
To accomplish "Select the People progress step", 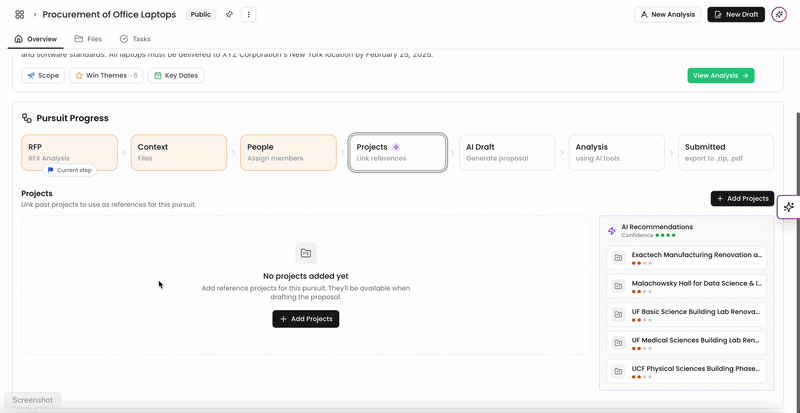I will pos(288,152).
